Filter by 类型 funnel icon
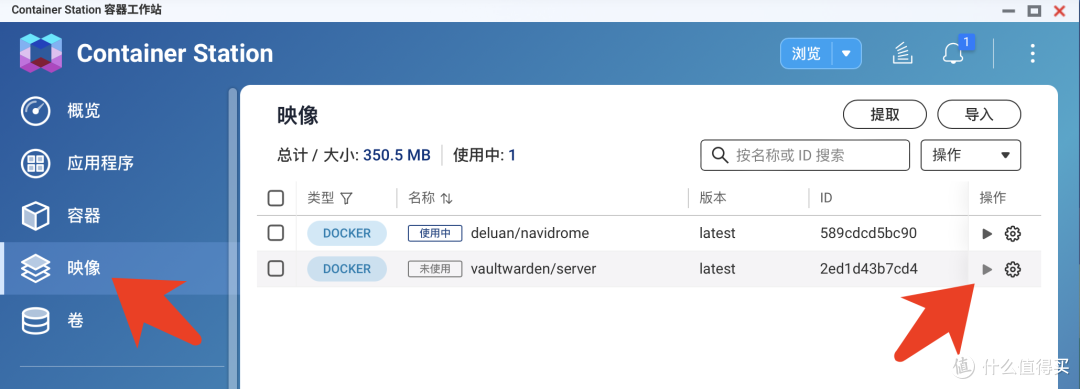Viewport: 1080px width, 389px height. tap(346, 198)
